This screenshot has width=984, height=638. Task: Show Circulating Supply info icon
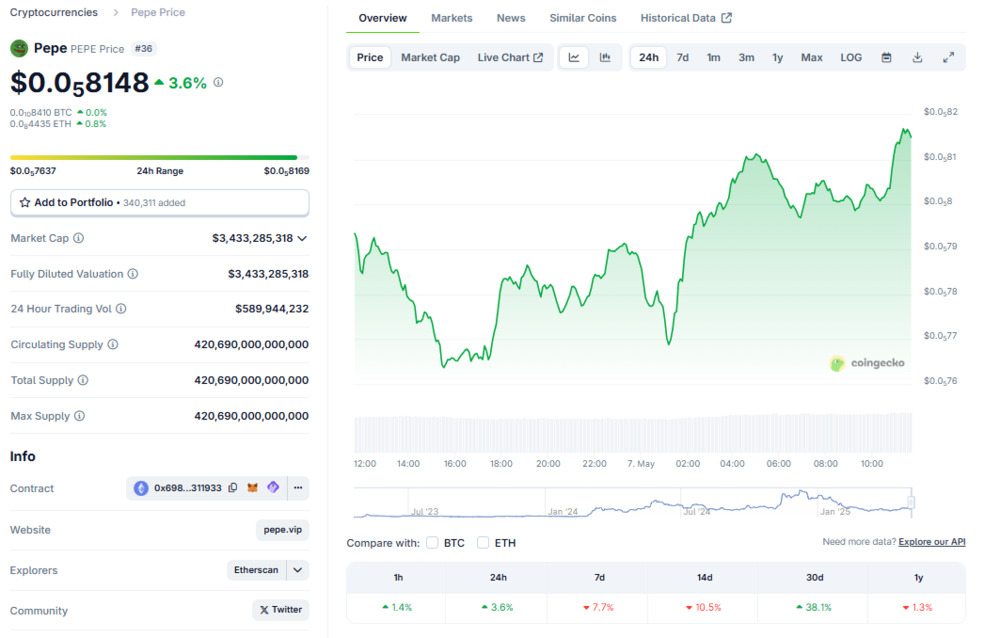tap(113, 344)
